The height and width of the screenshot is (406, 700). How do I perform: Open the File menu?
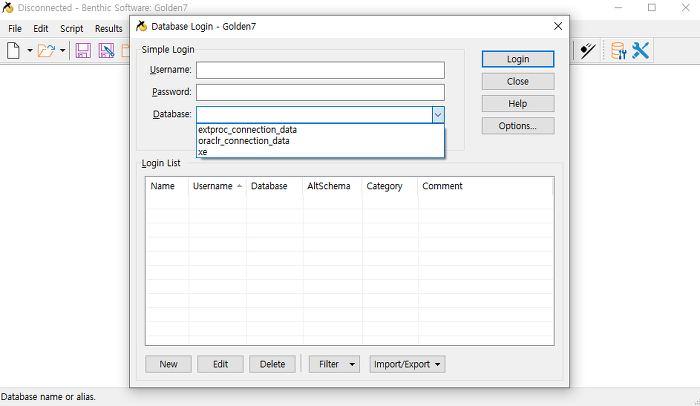click(x=15, y=29)
